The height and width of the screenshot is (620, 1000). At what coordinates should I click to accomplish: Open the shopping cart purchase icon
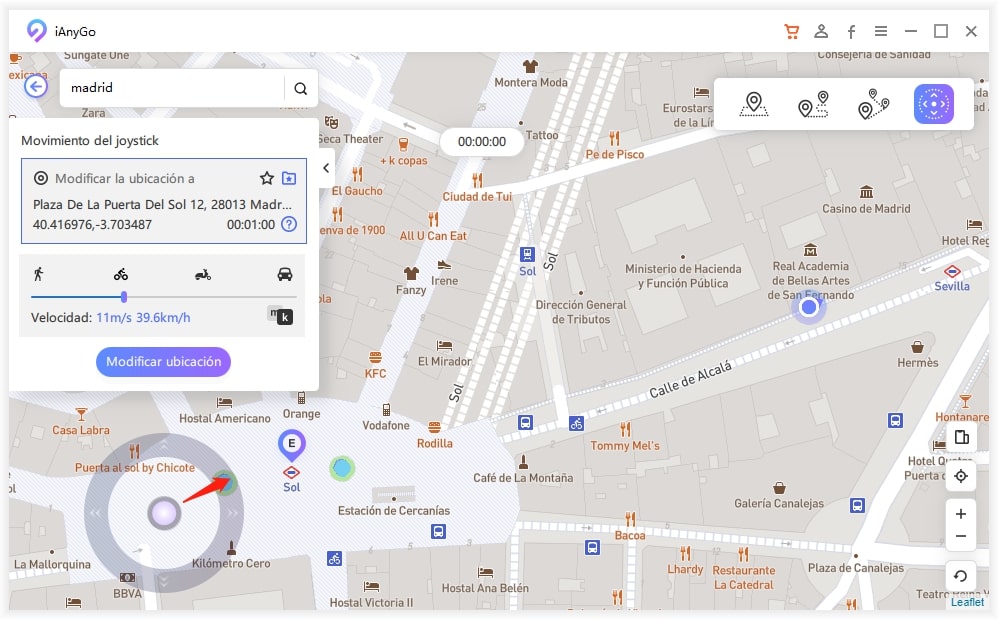coord(791,31)
